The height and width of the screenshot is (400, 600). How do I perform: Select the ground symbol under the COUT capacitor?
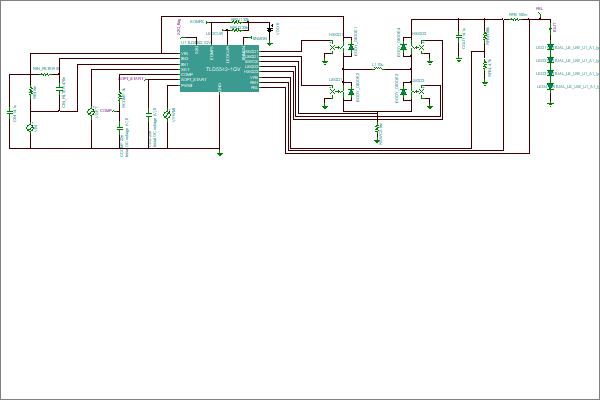[459, 60]
